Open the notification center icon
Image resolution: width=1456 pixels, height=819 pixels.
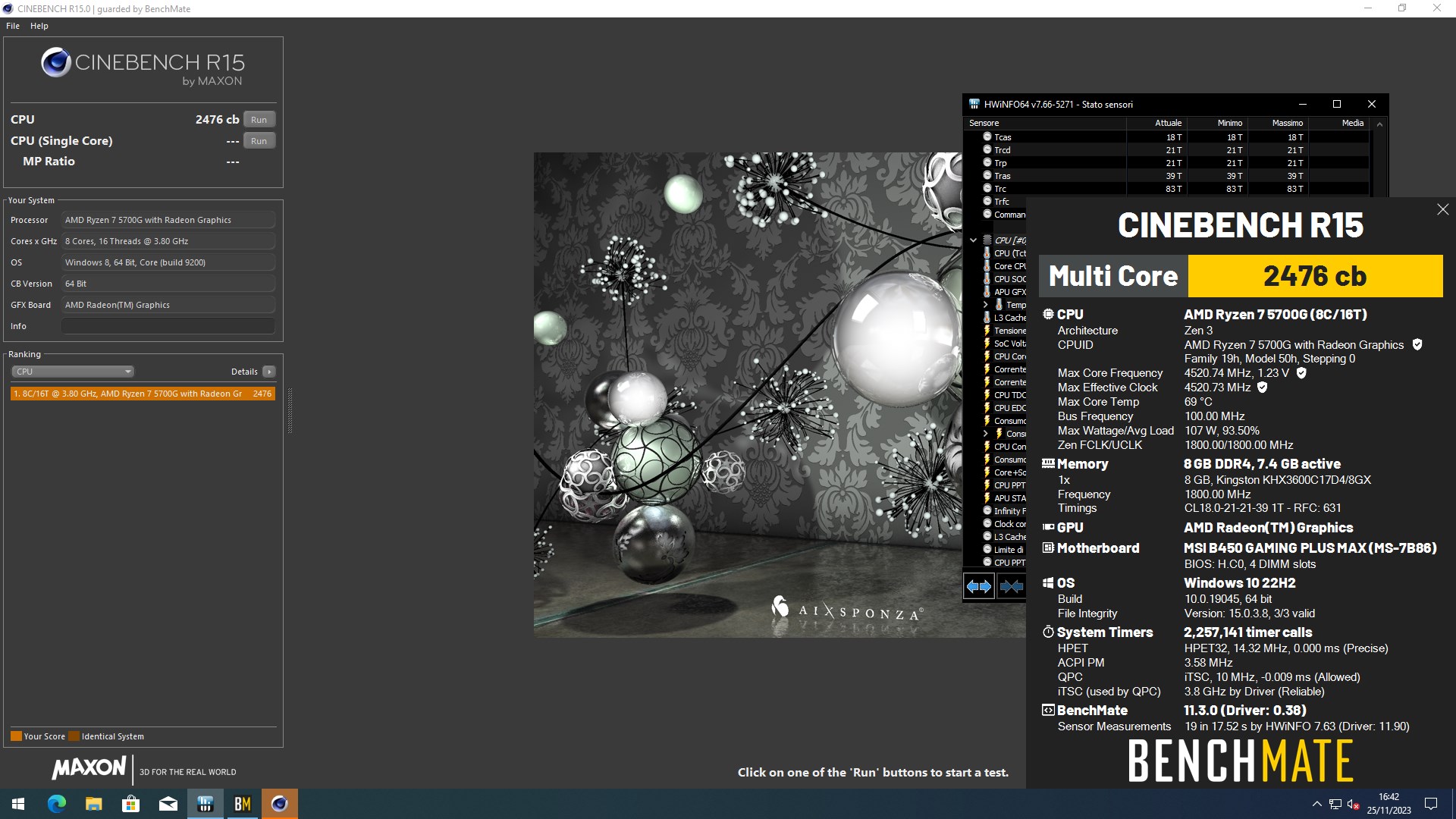pyautogui.click(x=1431, y=804)
